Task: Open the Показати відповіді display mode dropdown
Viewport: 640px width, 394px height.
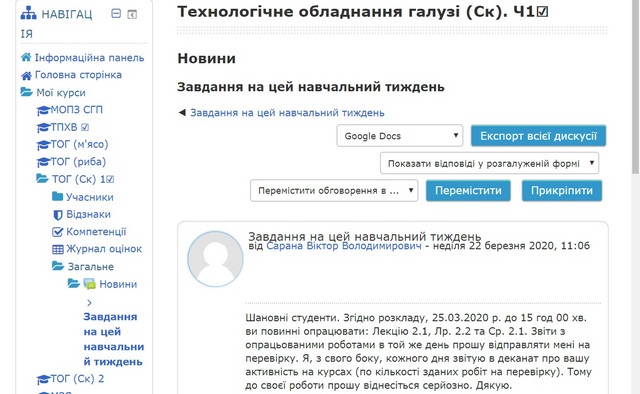Action: pyautogui.click(x=489, y=163)
